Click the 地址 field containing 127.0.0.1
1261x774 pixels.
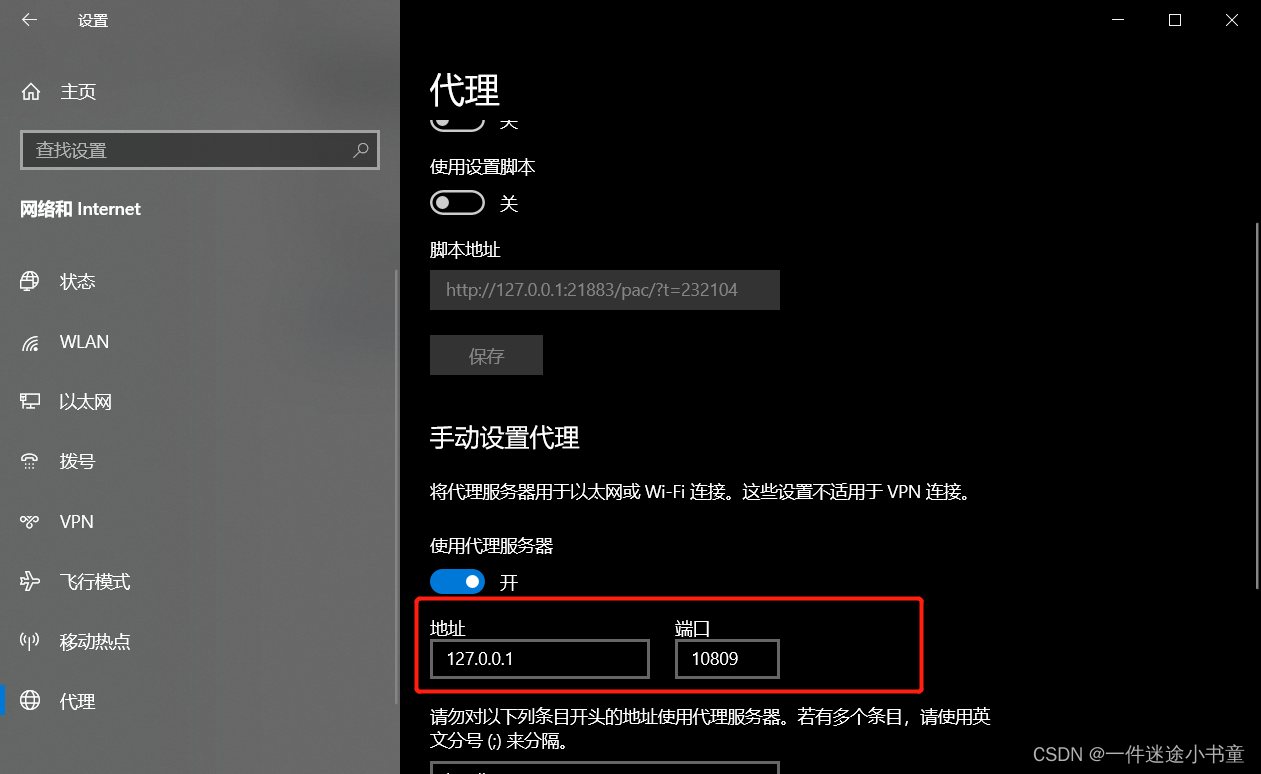(540, 660)
